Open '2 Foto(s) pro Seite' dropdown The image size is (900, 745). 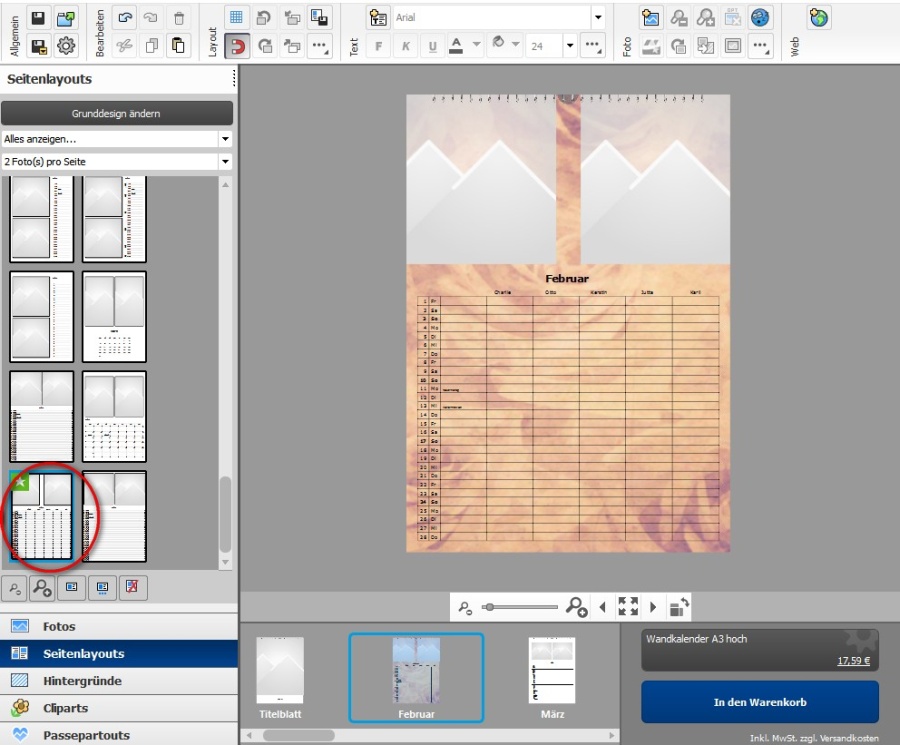pos(225,161)
